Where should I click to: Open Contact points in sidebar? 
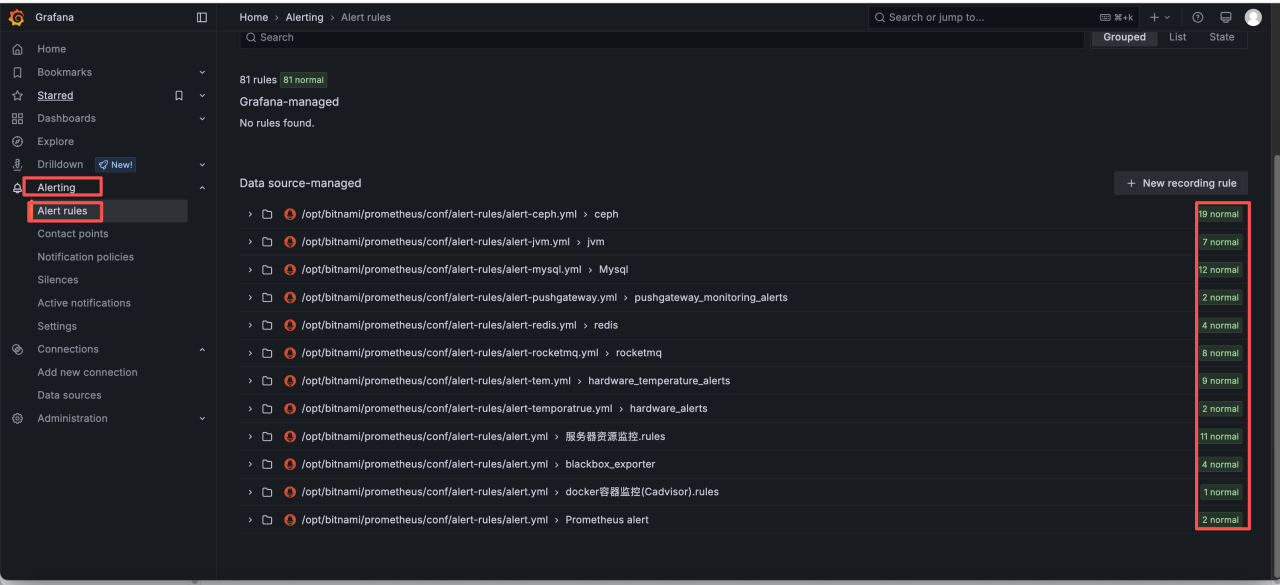click(x=73, y=234)
